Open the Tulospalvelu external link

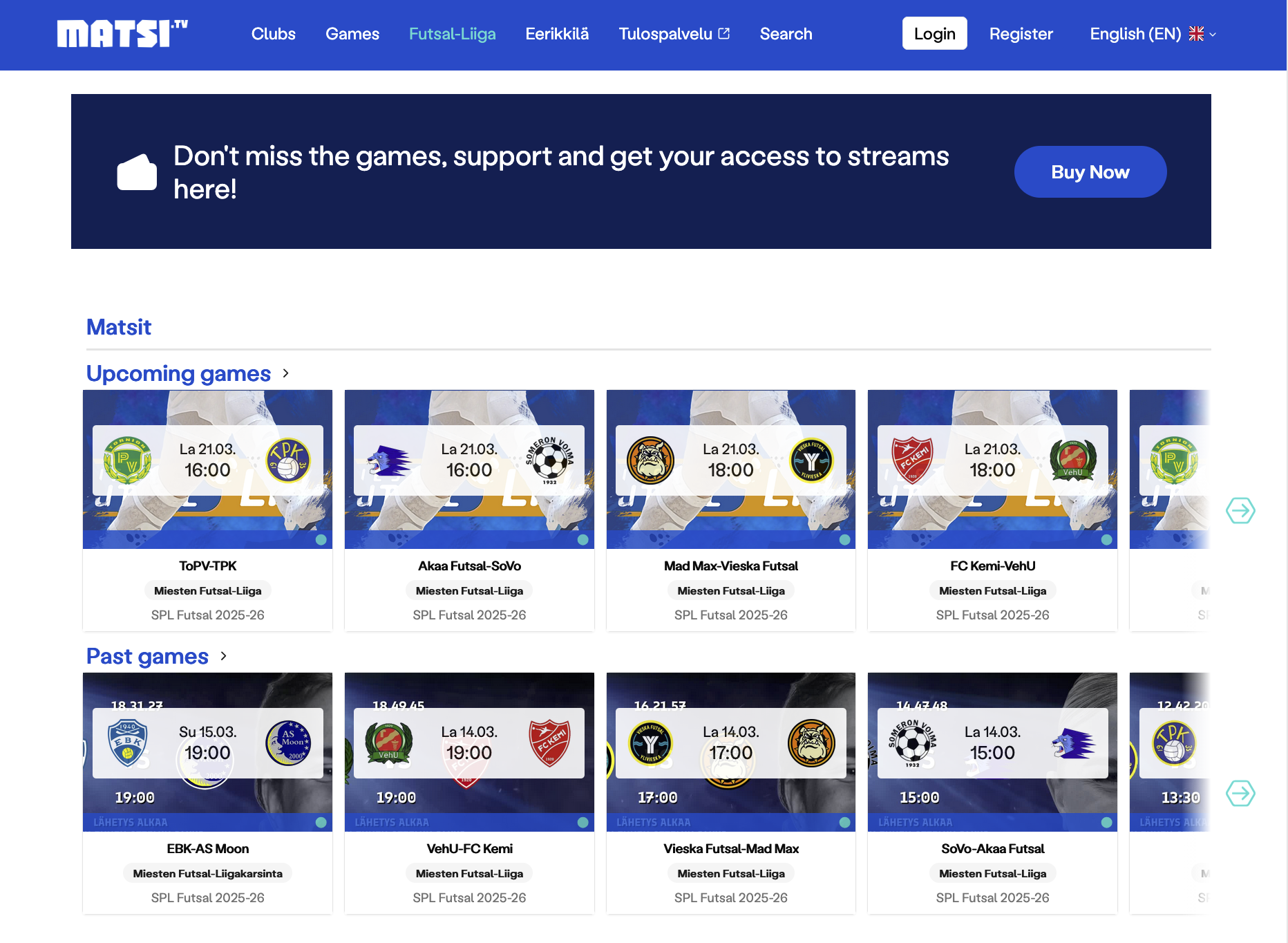pos(674,34)
